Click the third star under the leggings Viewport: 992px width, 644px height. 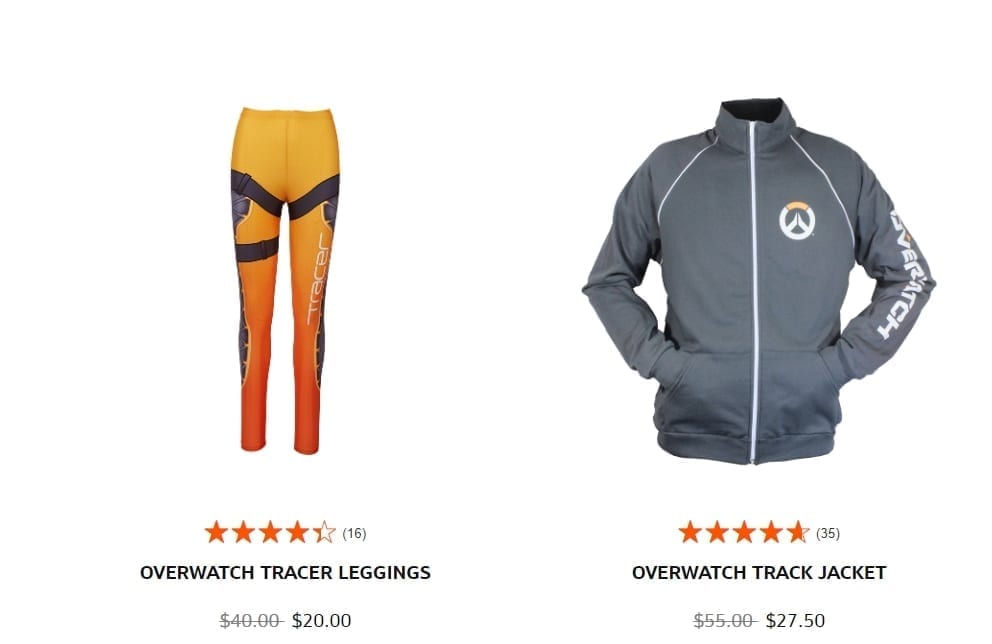[x=270, y=533]
